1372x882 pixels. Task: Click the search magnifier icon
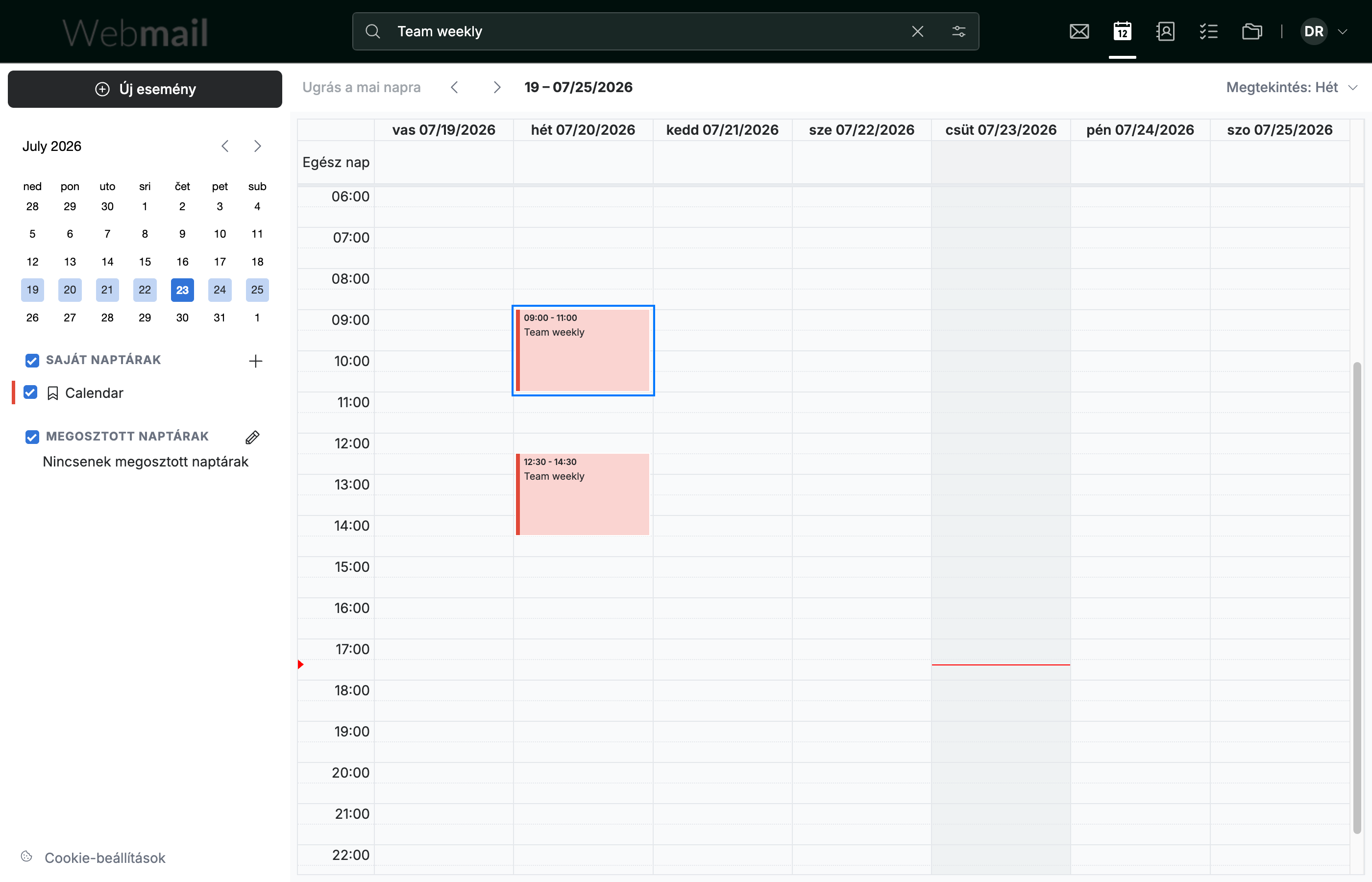click(373, 31)
